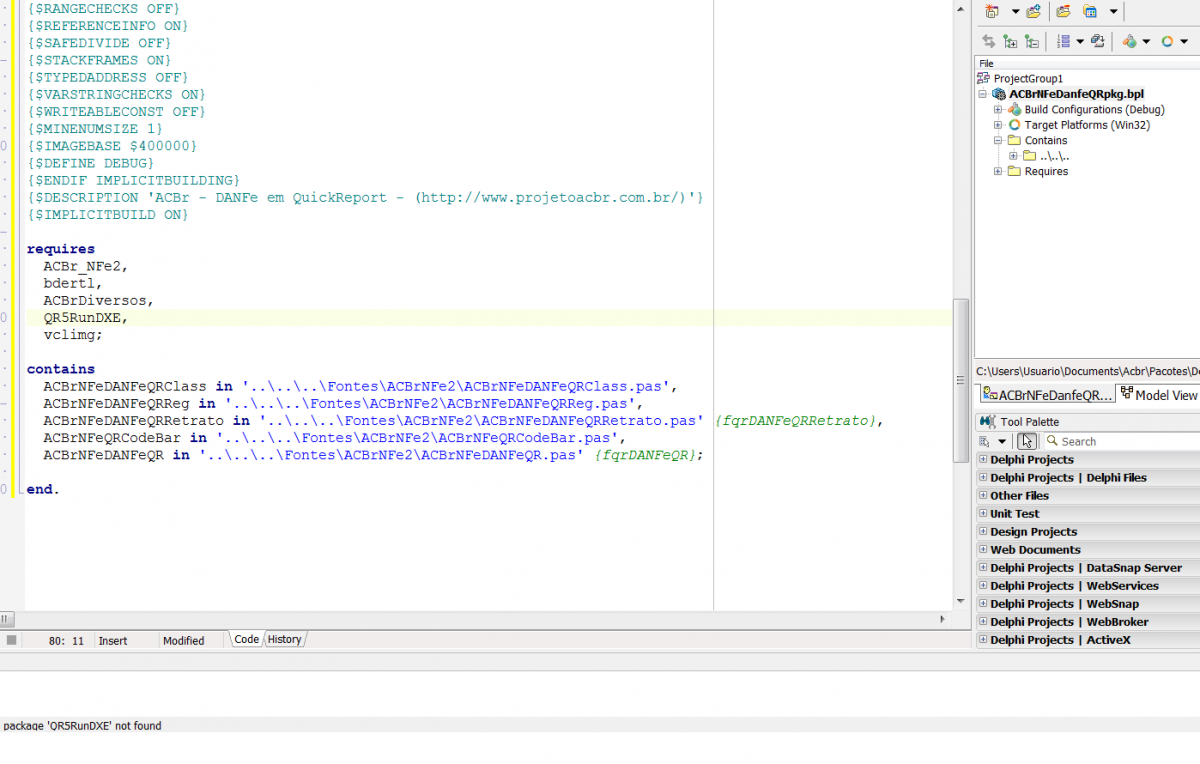
Task: Click the package icon of ACBrNFeDanfeQRpkg.bpl
Action: point(998,94)
